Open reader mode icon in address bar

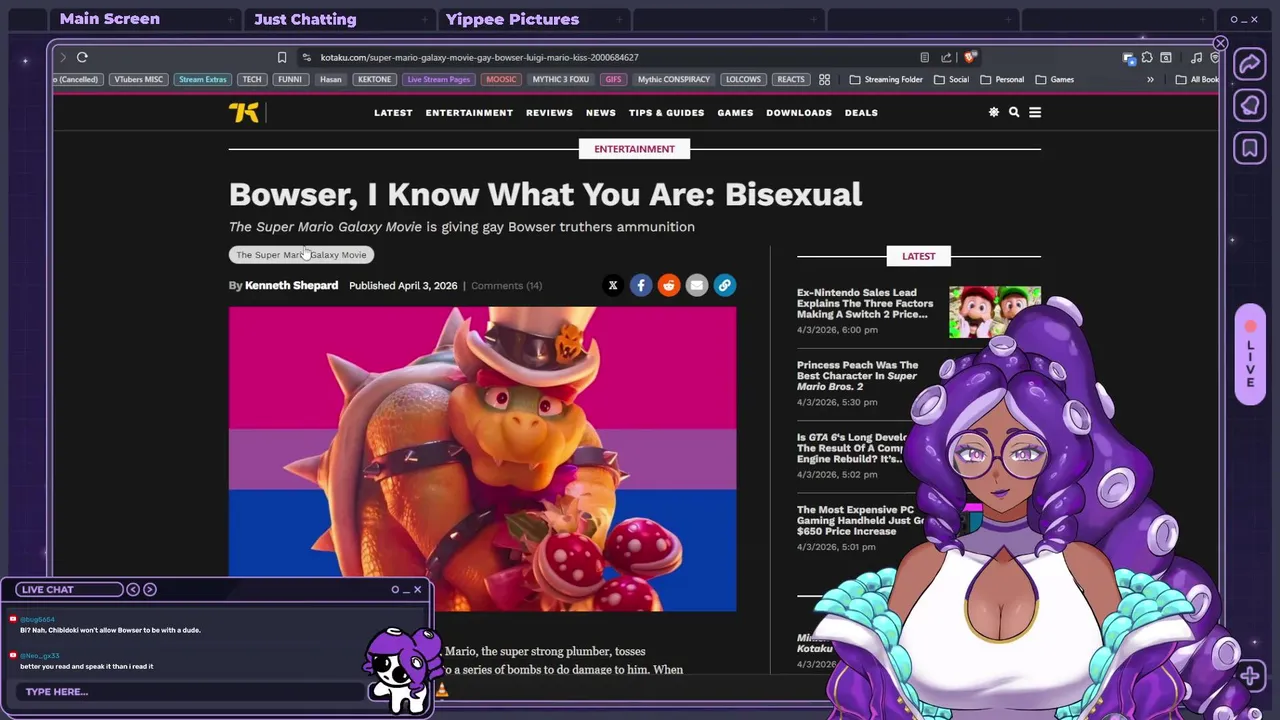click(x=924, y=58)
